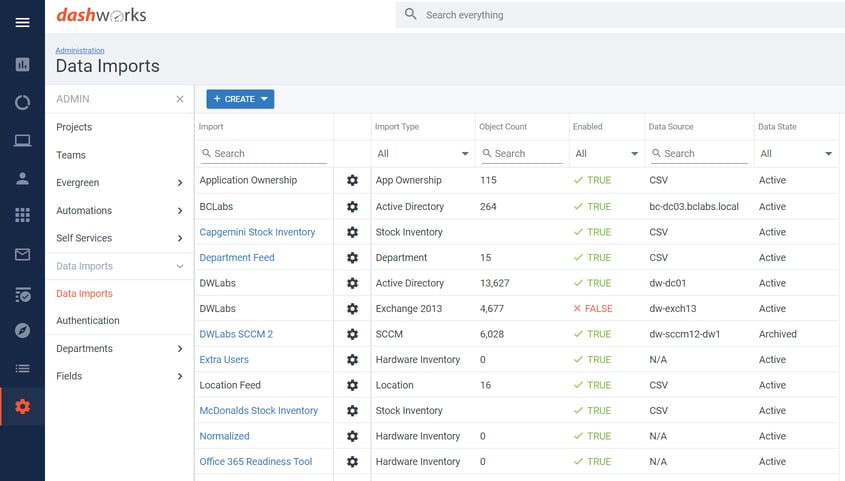The image size is (845, 481).
Task: Select Authentication under Data Imports
Action: (x=88, y=321)
